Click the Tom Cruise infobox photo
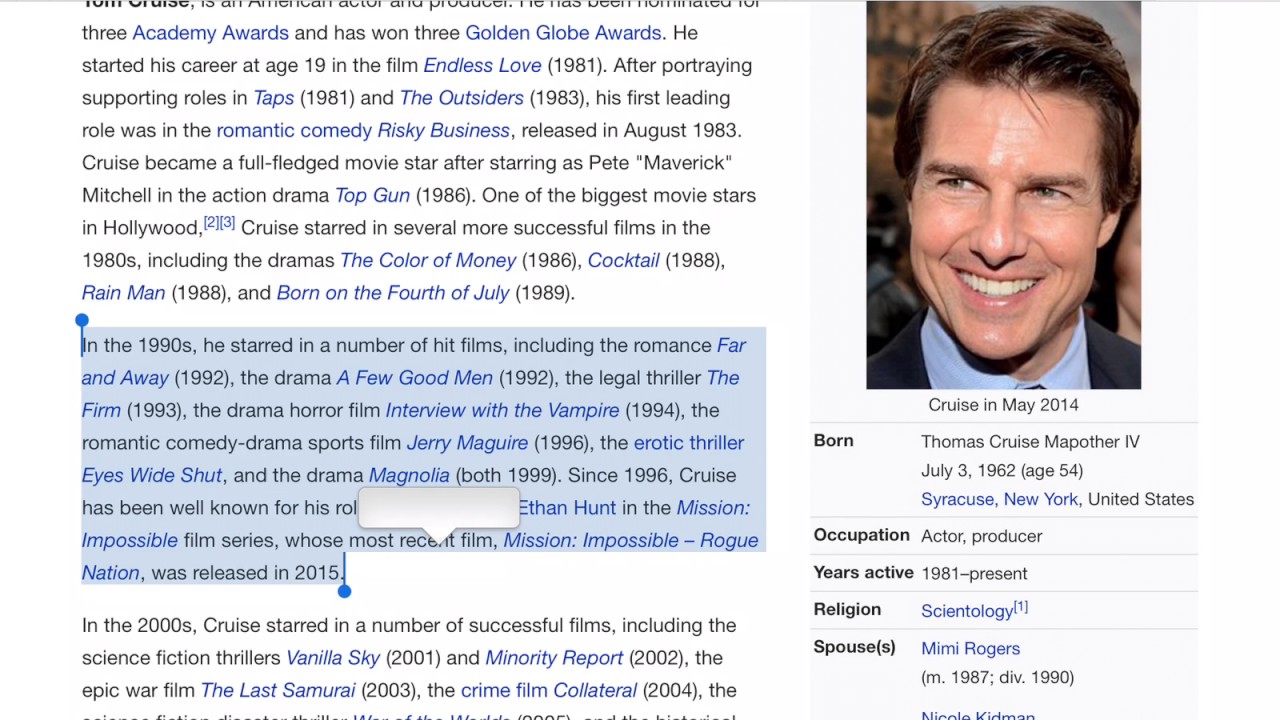 pos(1003,194)
